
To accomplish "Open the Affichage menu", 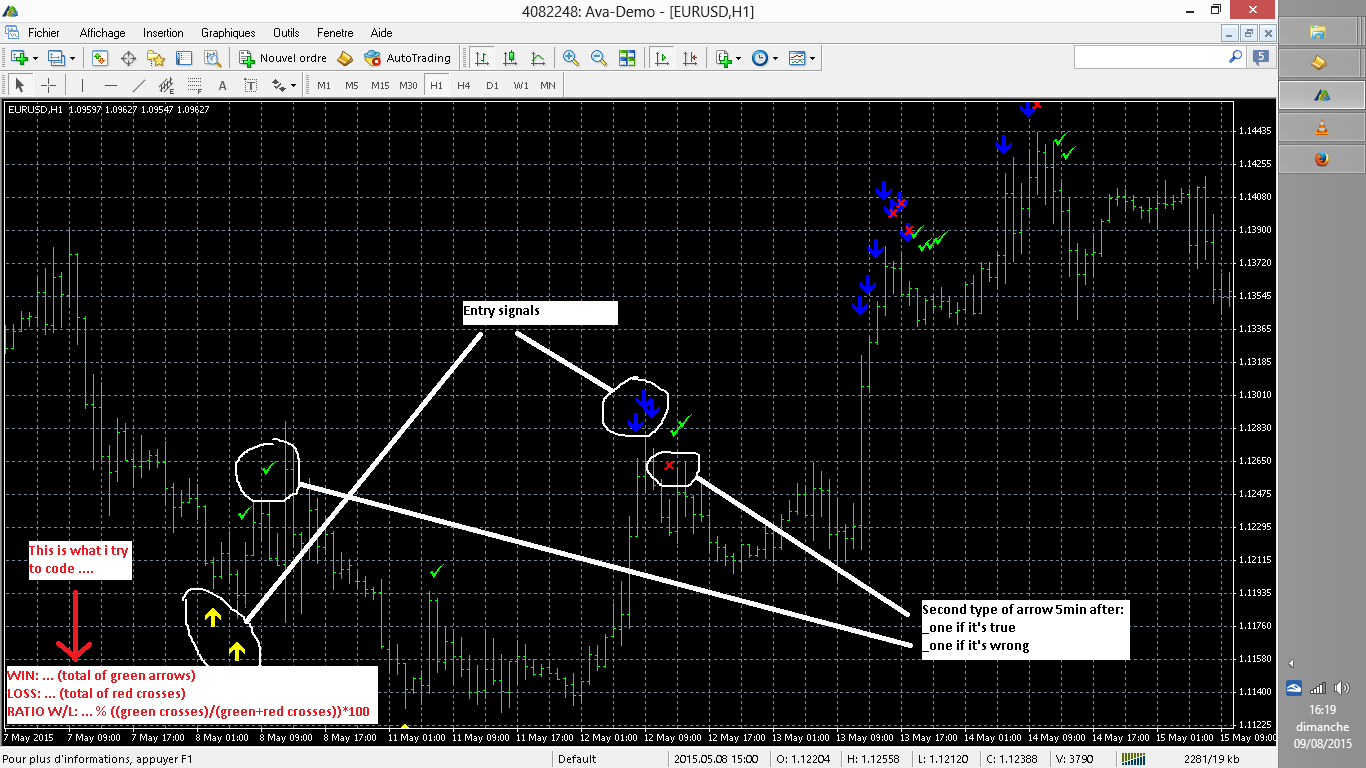I will point(102,32).
